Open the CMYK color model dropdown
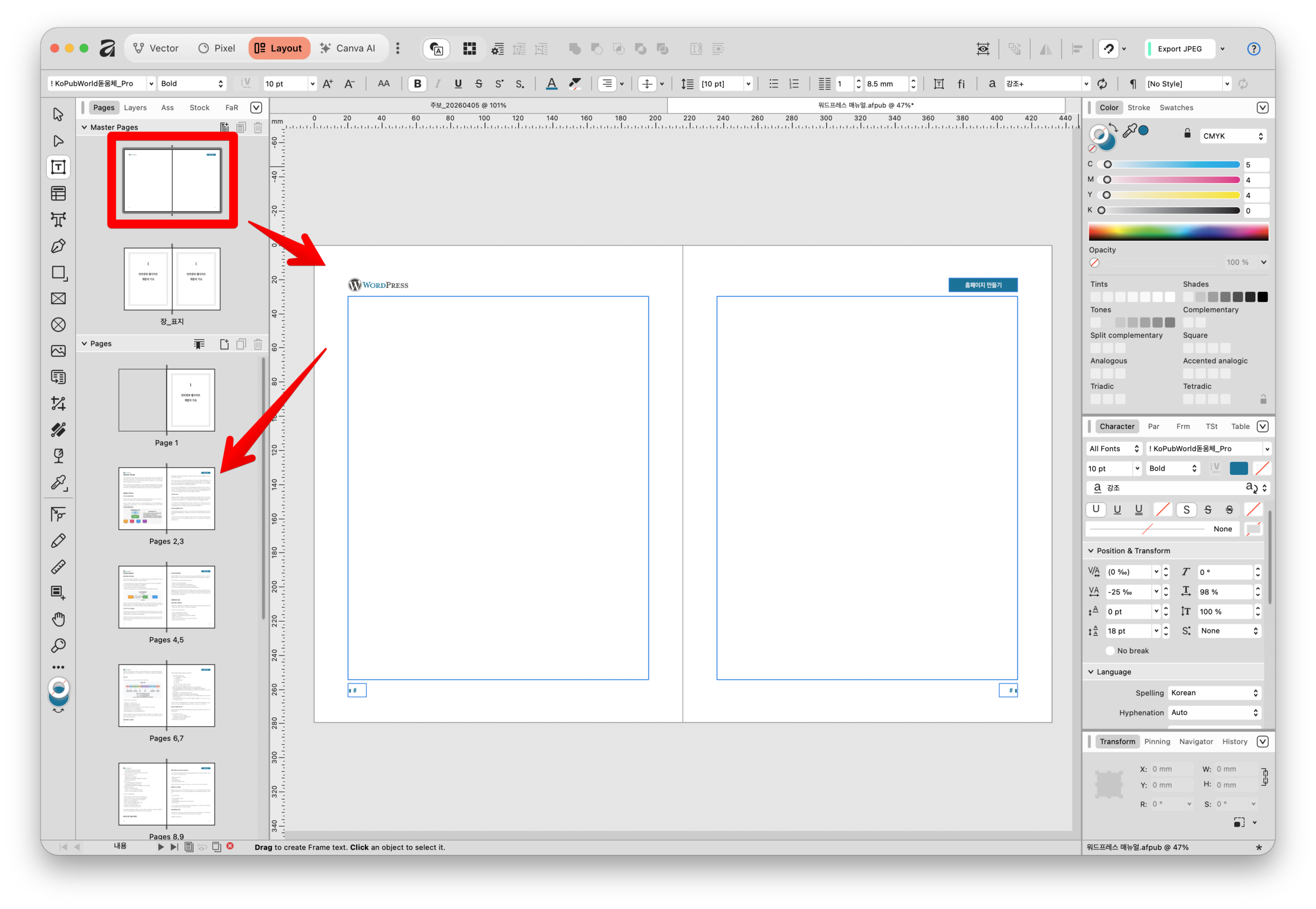Image resolution: width=1316 pixels, height=909 pixels. click(x=1233, y=136)
